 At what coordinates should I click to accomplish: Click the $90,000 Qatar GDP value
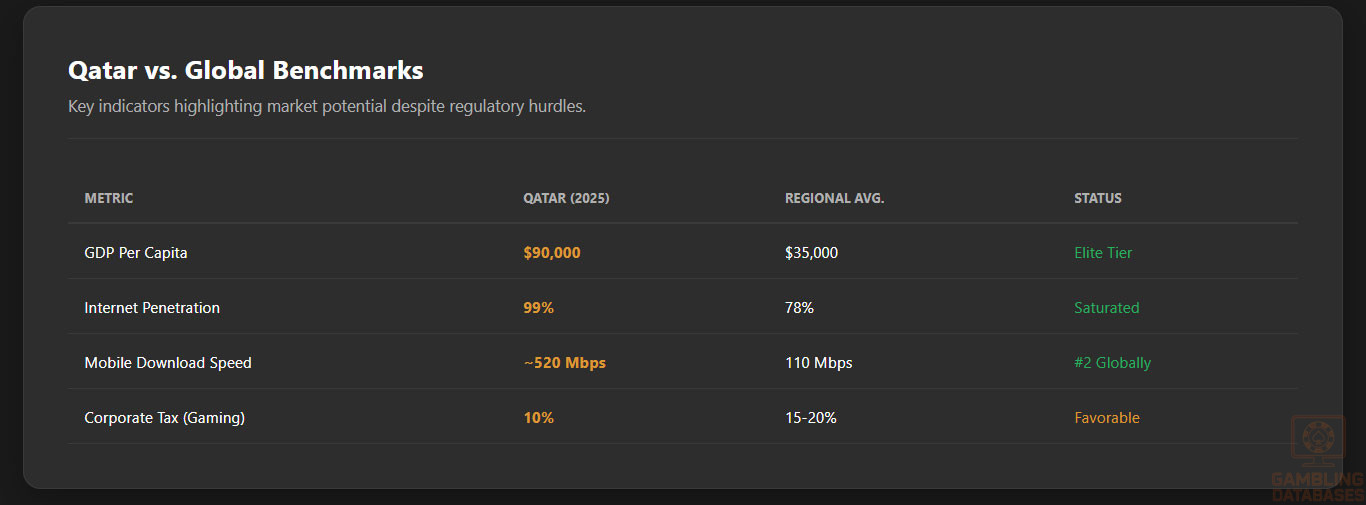[x=551, y=253]
